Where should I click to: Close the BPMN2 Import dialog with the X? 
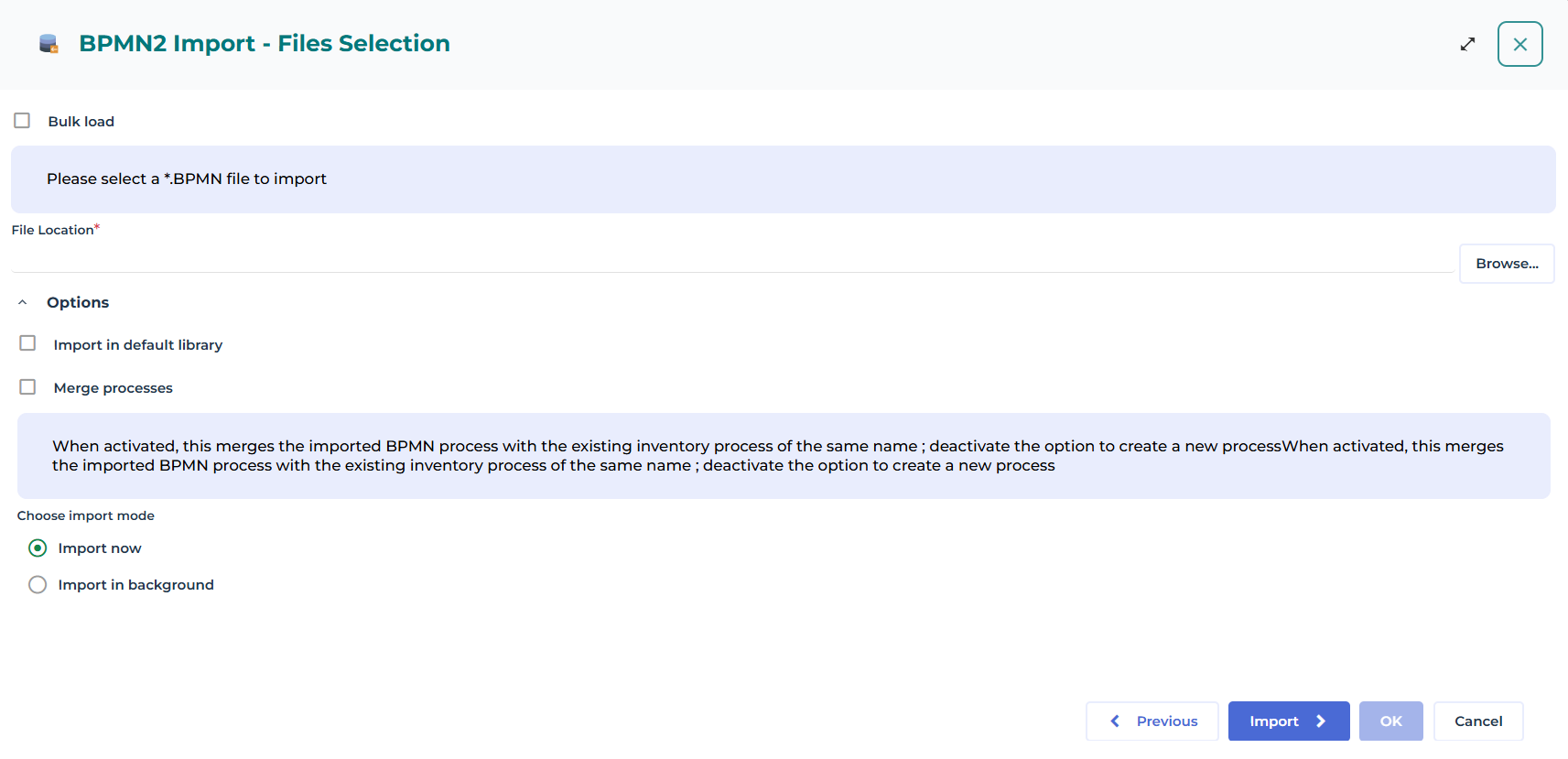[x=1519, y=43]
